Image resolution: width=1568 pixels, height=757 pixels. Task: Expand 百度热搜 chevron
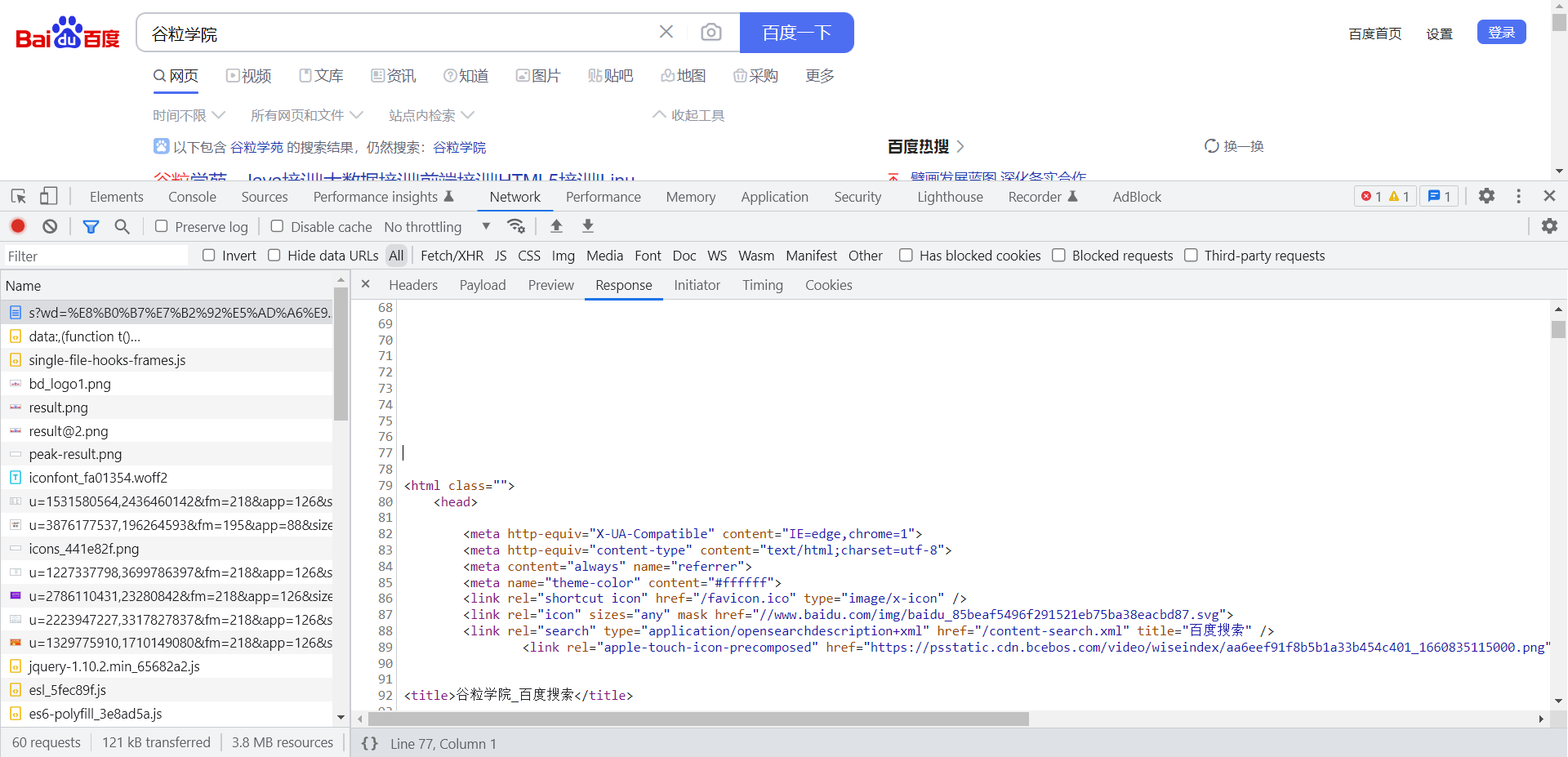(960, 146)
